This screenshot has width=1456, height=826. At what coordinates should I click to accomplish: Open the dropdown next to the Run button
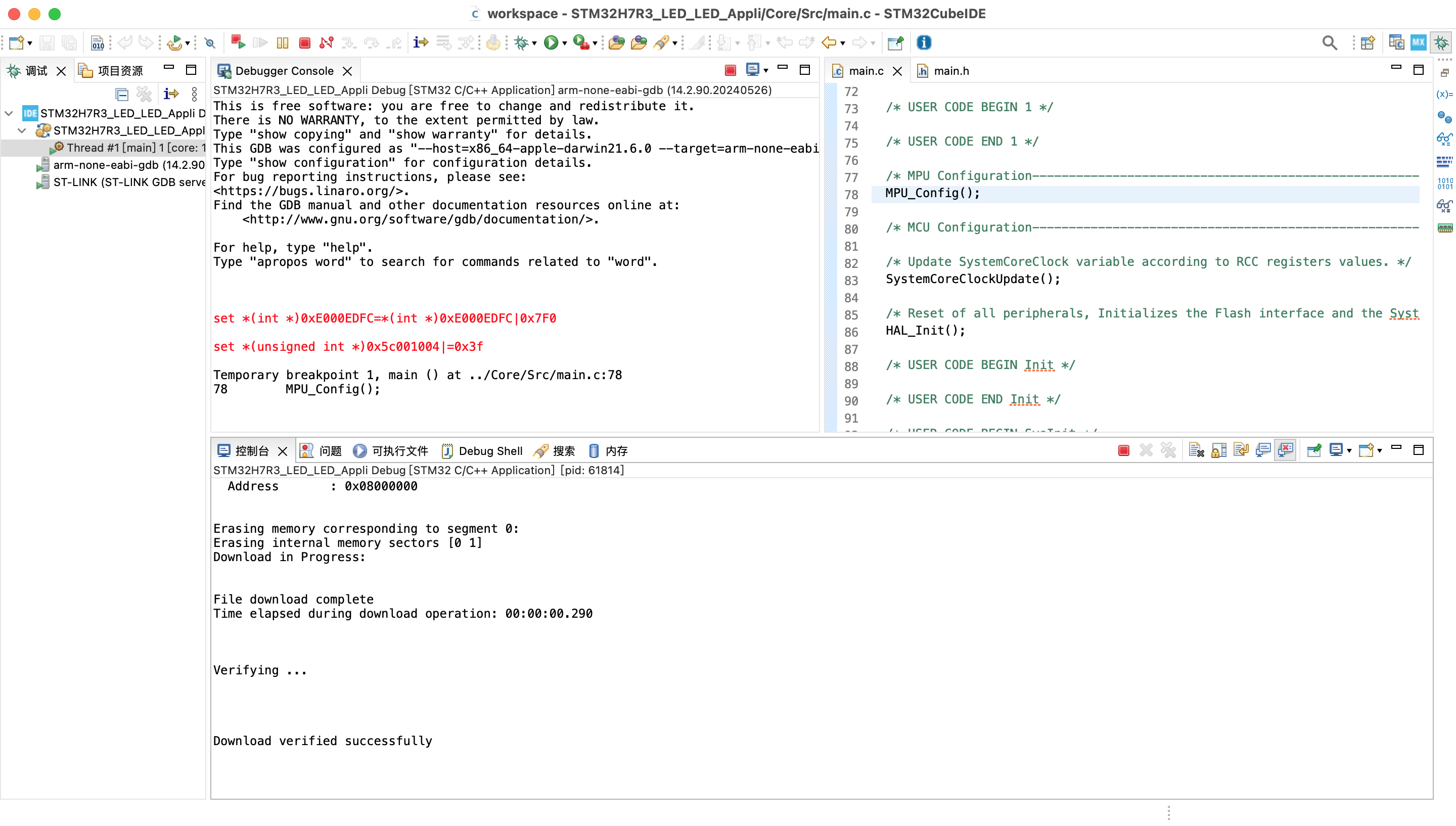pos(564,43)
